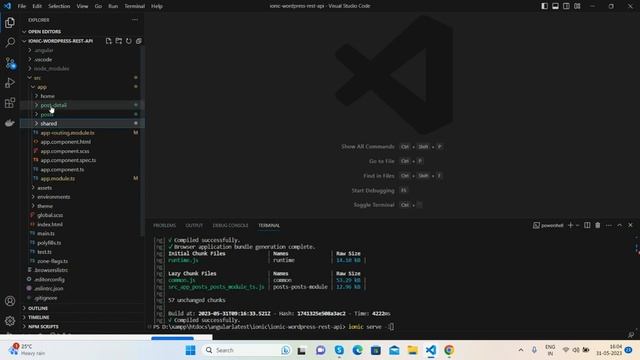
Task: Switch to the PROBLEMS tab
Action: [x=164, y=225]
